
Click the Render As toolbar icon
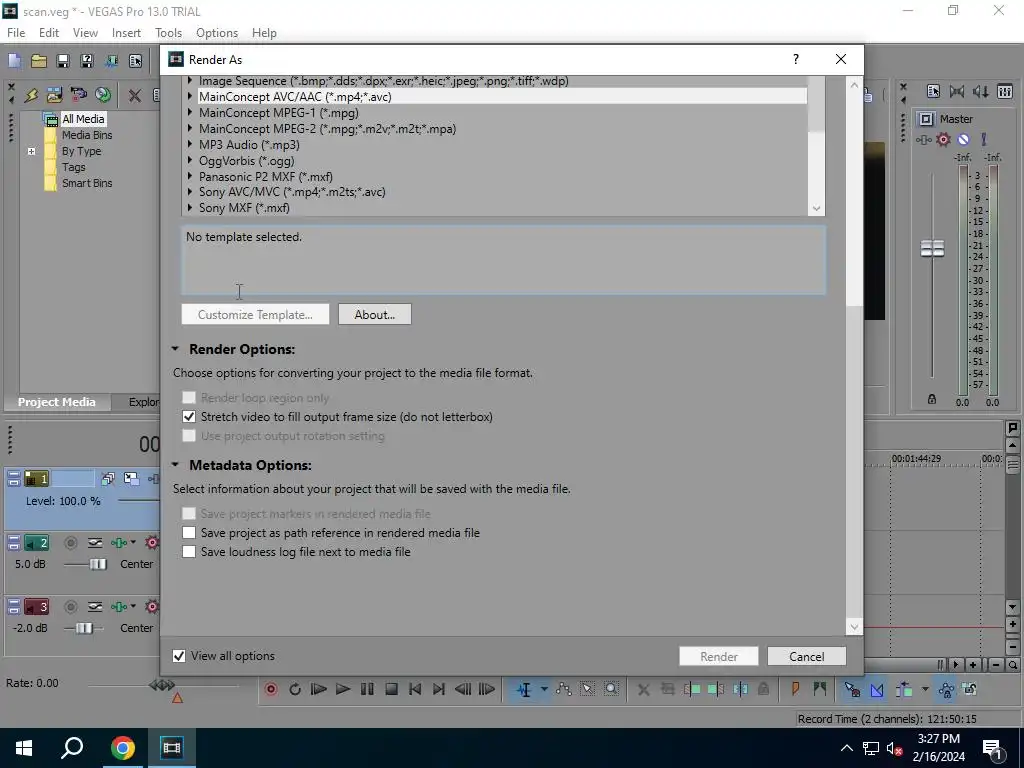coord(111,61)
